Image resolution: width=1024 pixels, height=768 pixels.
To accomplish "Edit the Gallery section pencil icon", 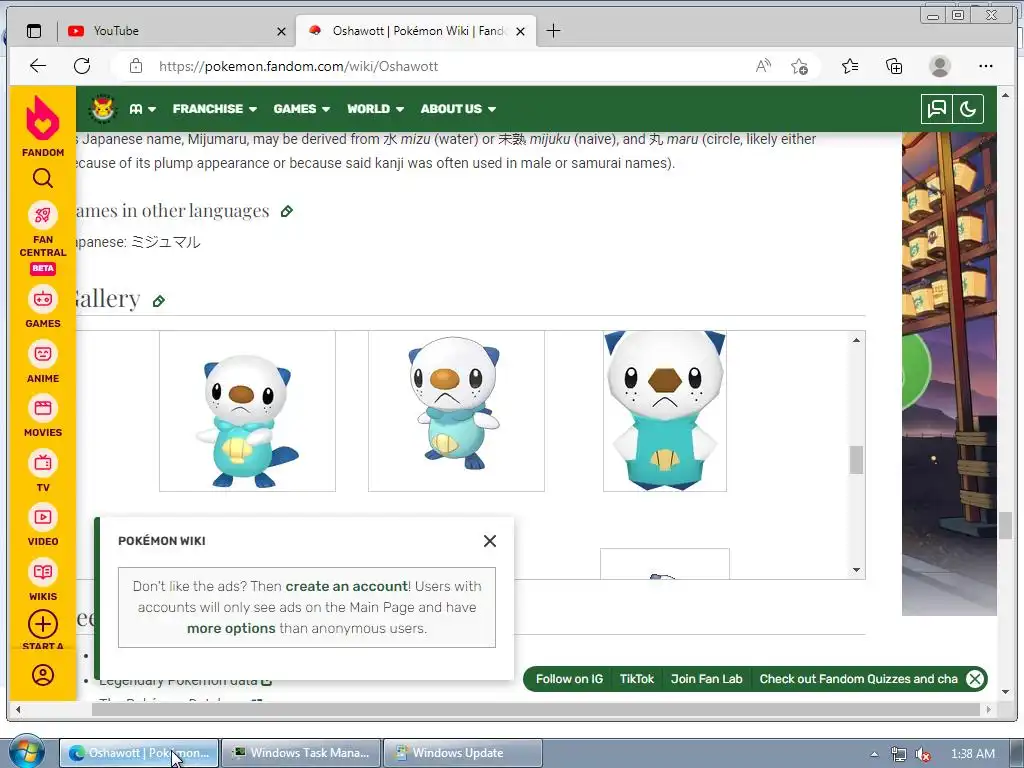I will [158, 300].
